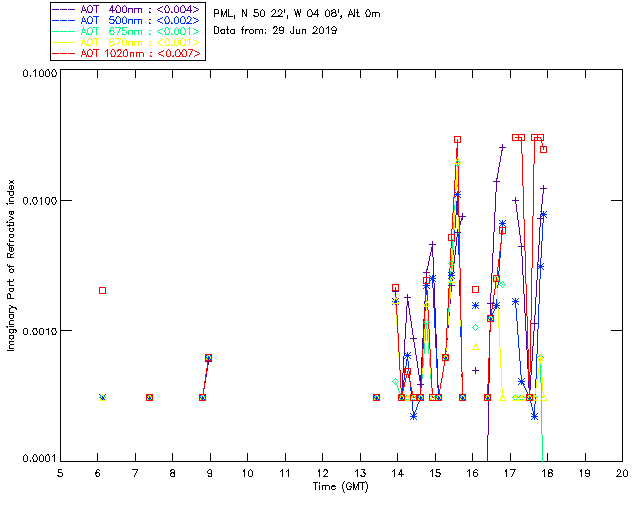Click the 'Time (GMT)' x-axis title
640x512 pixels.
coord(340,486)
